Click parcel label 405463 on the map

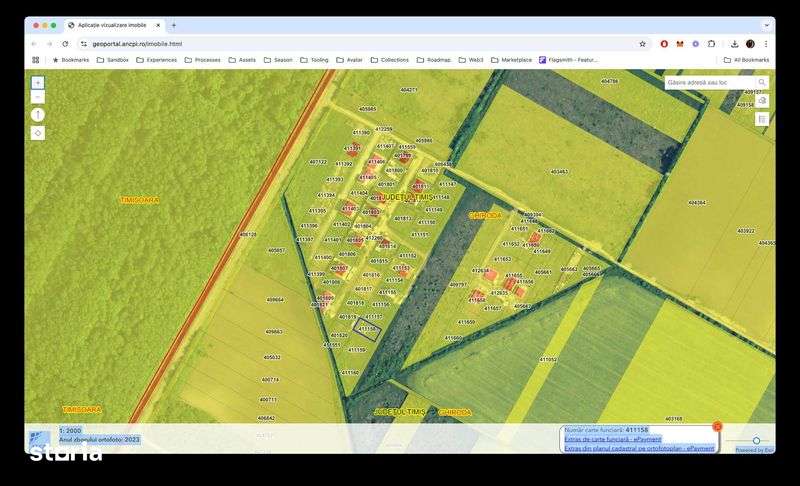559,172
